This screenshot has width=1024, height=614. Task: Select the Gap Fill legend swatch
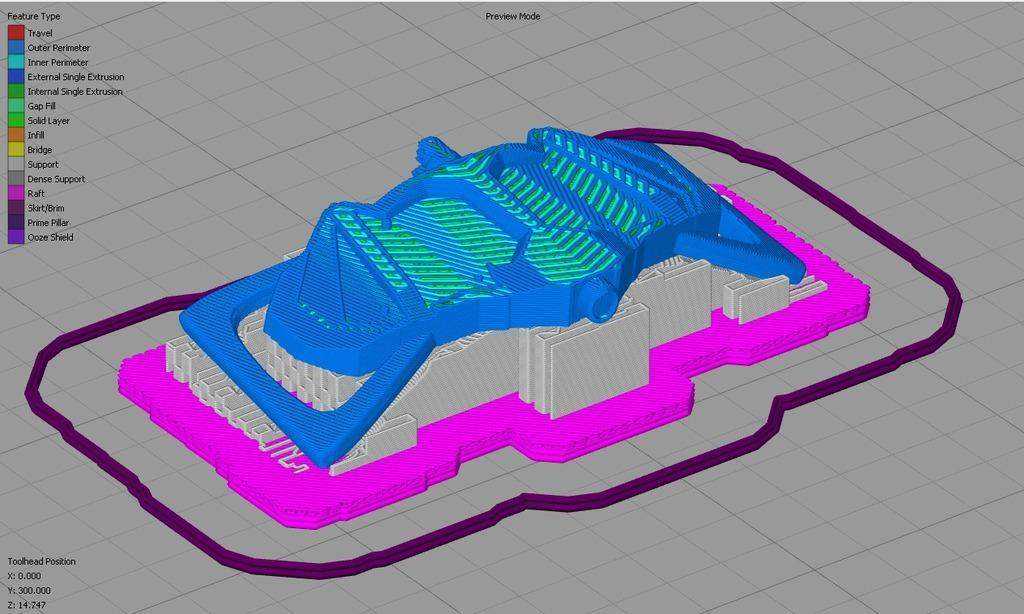pos(16,106)
